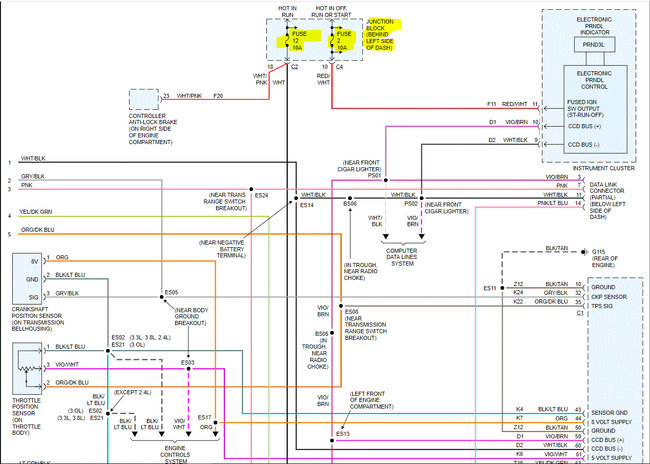
Task: Select the F11 circuit code
Action: (x=491, y=104)
